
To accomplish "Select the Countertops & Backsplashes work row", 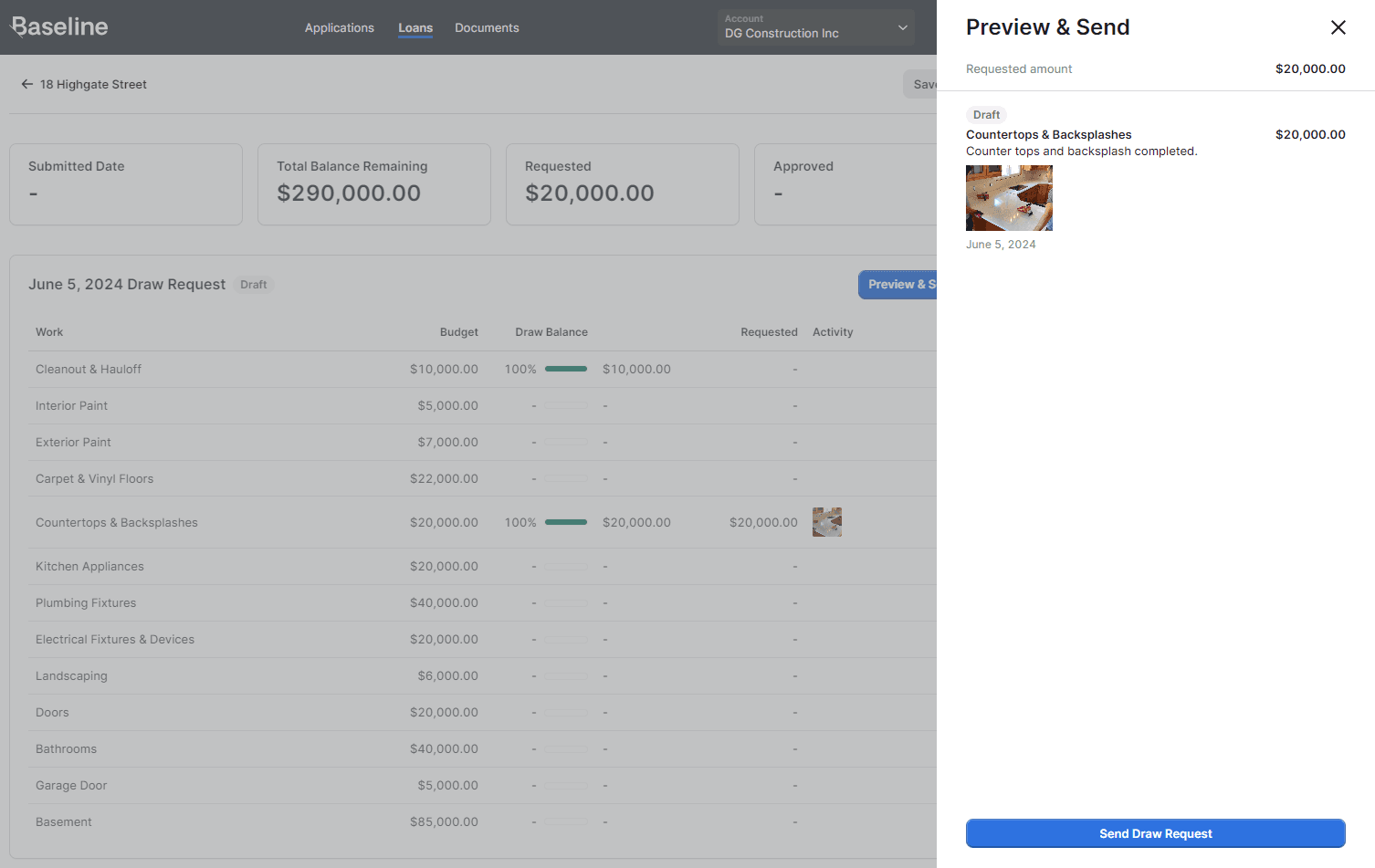I will point(117,523).
